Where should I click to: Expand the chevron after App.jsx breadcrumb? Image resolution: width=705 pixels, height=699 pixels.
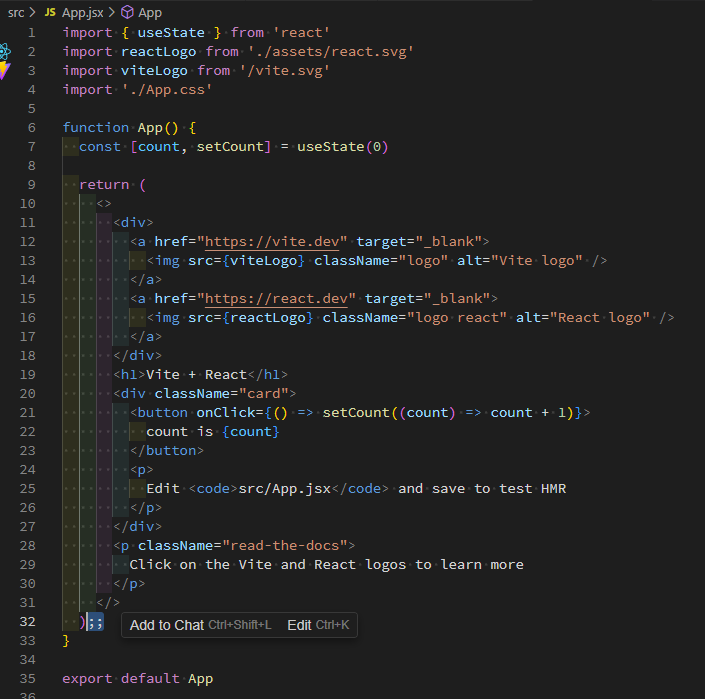(111, 12)
